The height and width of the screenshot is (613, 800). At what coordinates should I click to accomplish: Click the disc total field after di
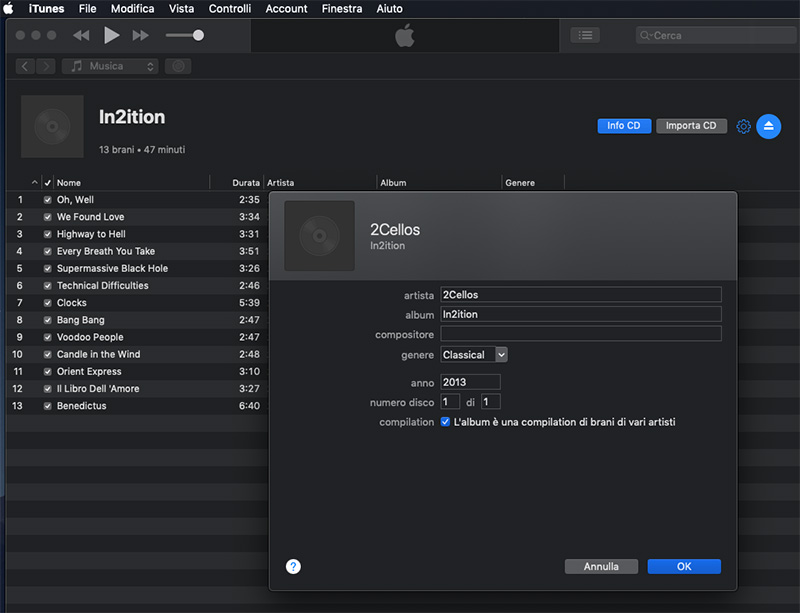click(490, 402)
